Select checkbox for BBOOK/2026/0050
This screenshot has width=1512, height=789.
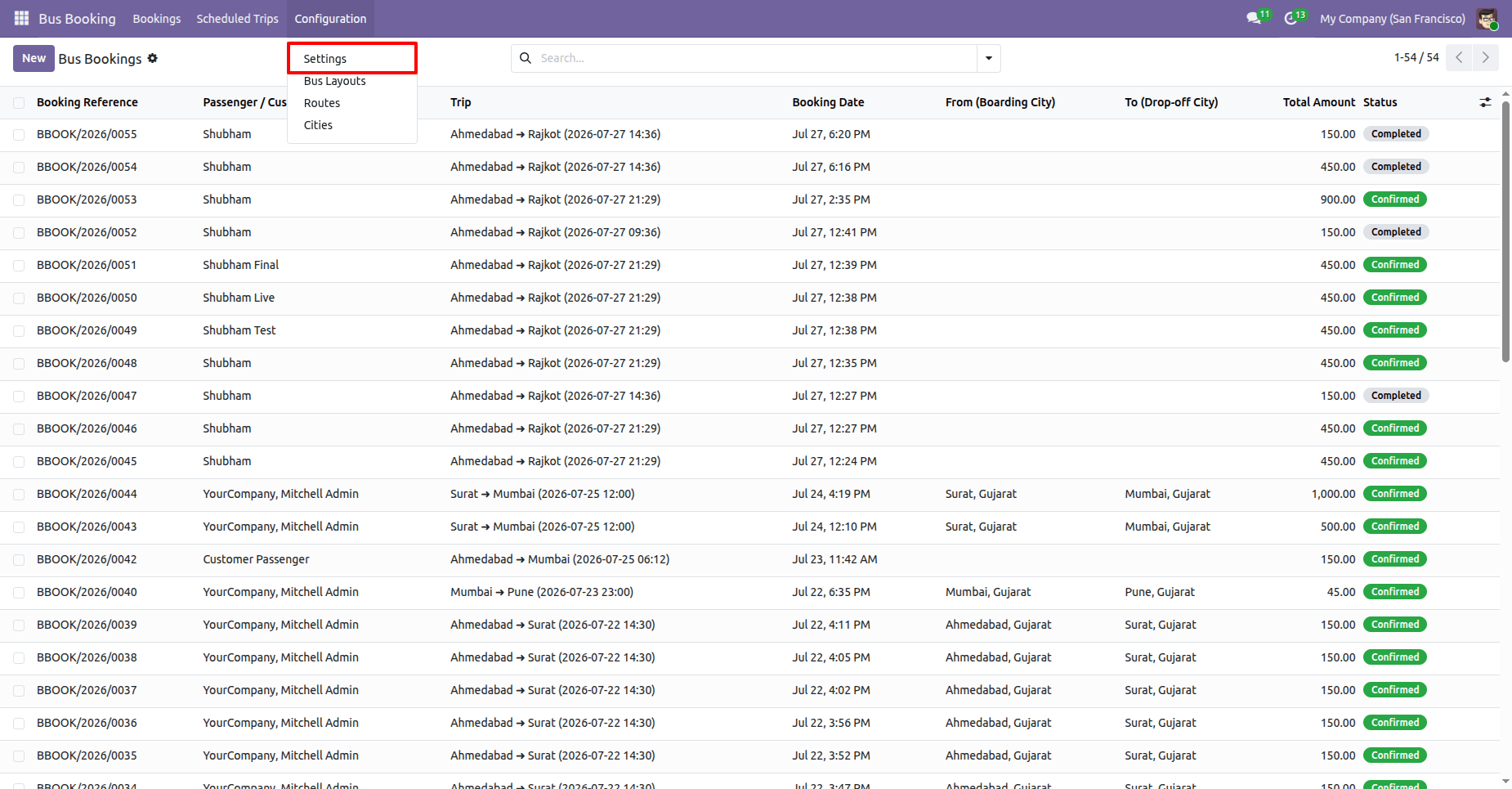click(x=19, y=298)
